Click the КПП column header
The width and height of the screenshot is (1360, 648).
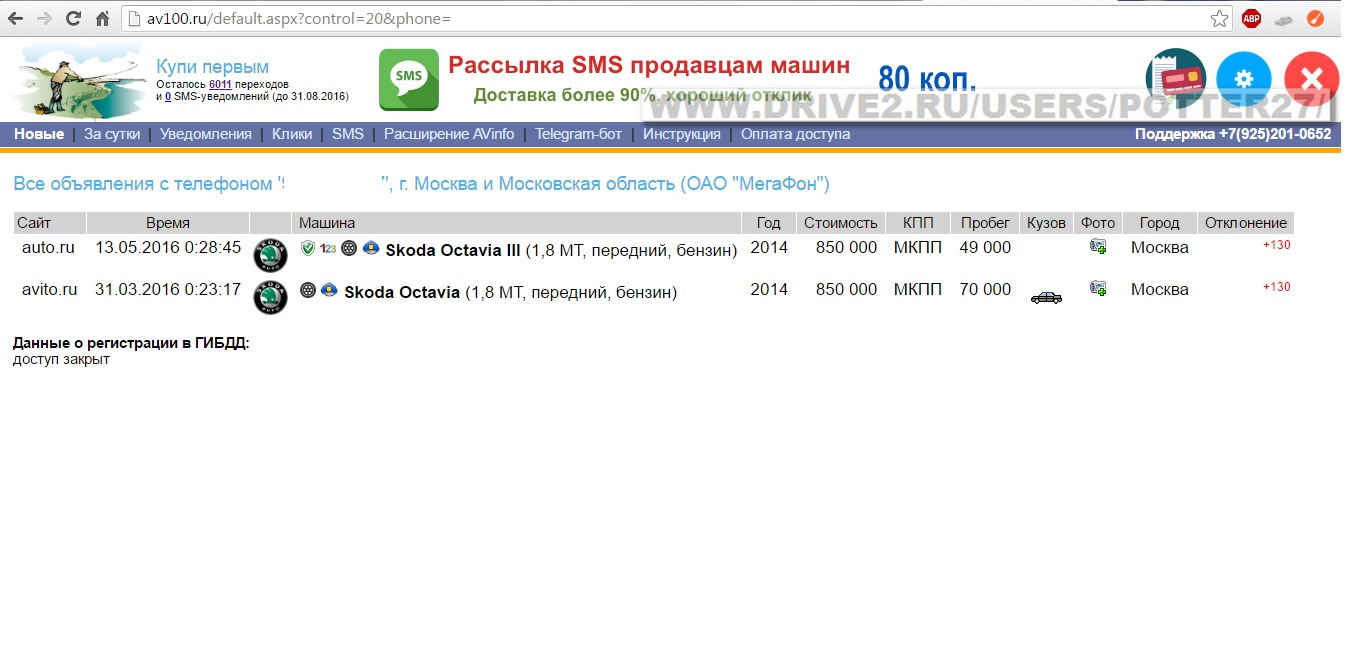tap(918, 223)
